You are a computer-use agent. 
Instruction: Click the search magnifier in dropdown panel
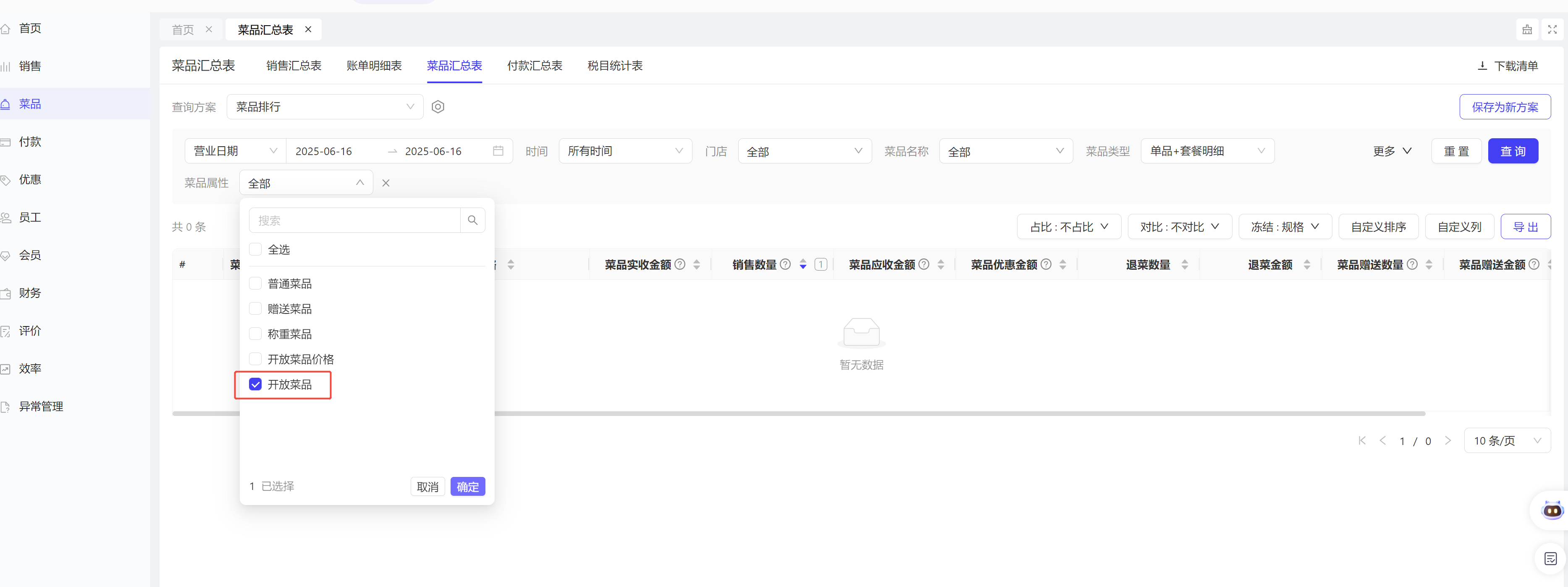click(473, 221)
